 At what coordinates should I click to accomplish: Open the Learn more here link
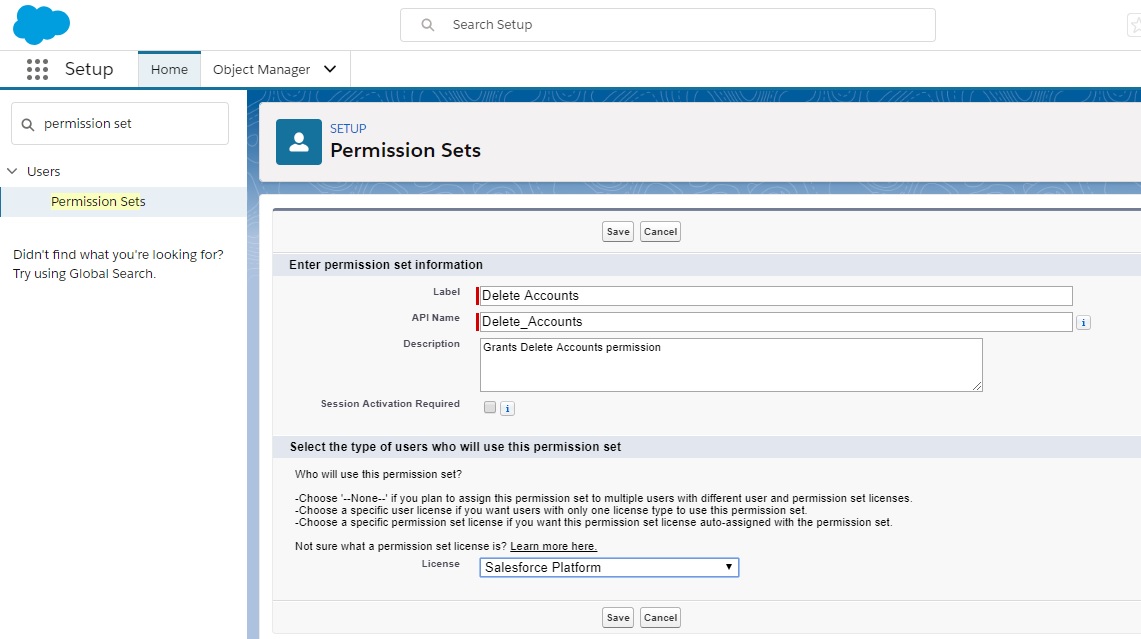(x=553, y=544)
